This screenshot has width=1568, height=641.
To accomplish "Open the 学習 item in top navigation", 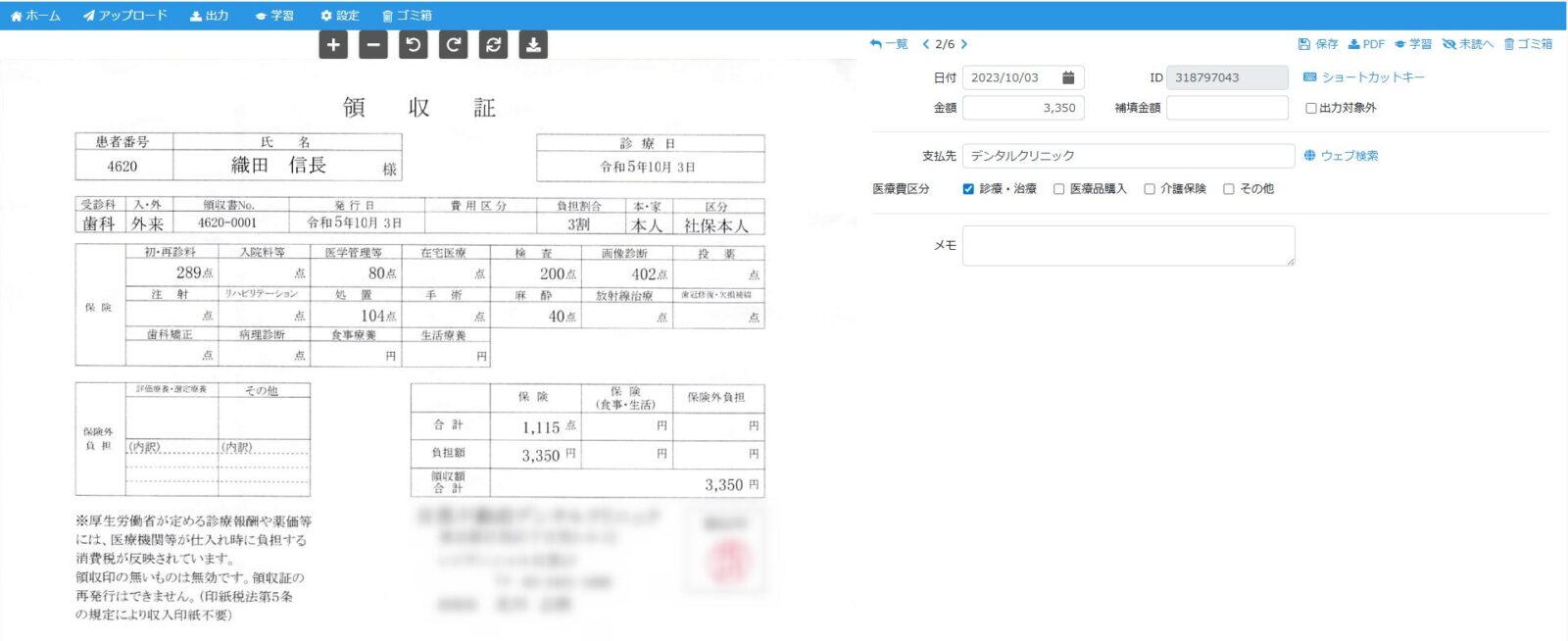I will (x=274, y=16).
